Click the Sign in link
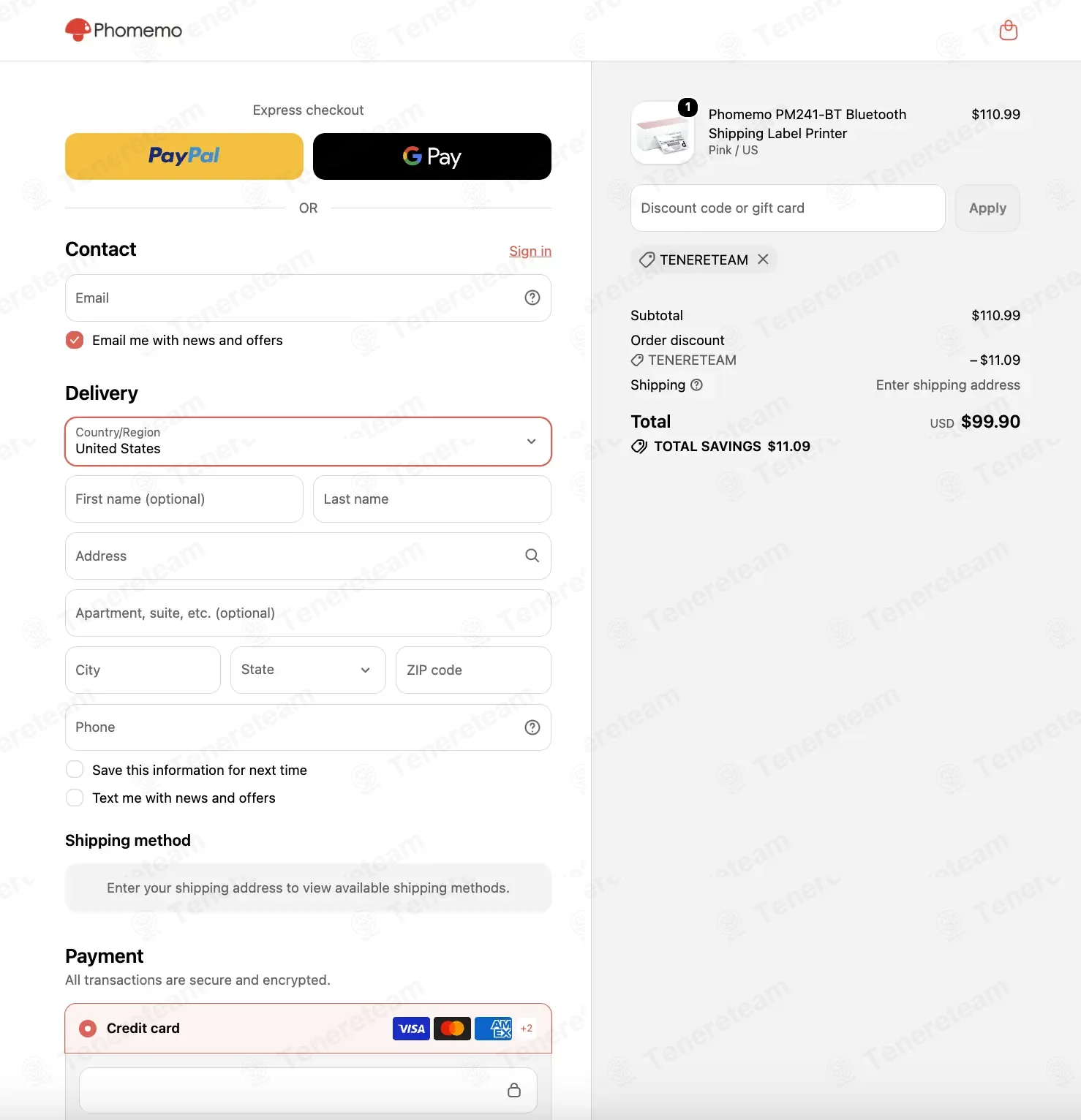Screen dimensions: 1081x1120 pos(530,251)
